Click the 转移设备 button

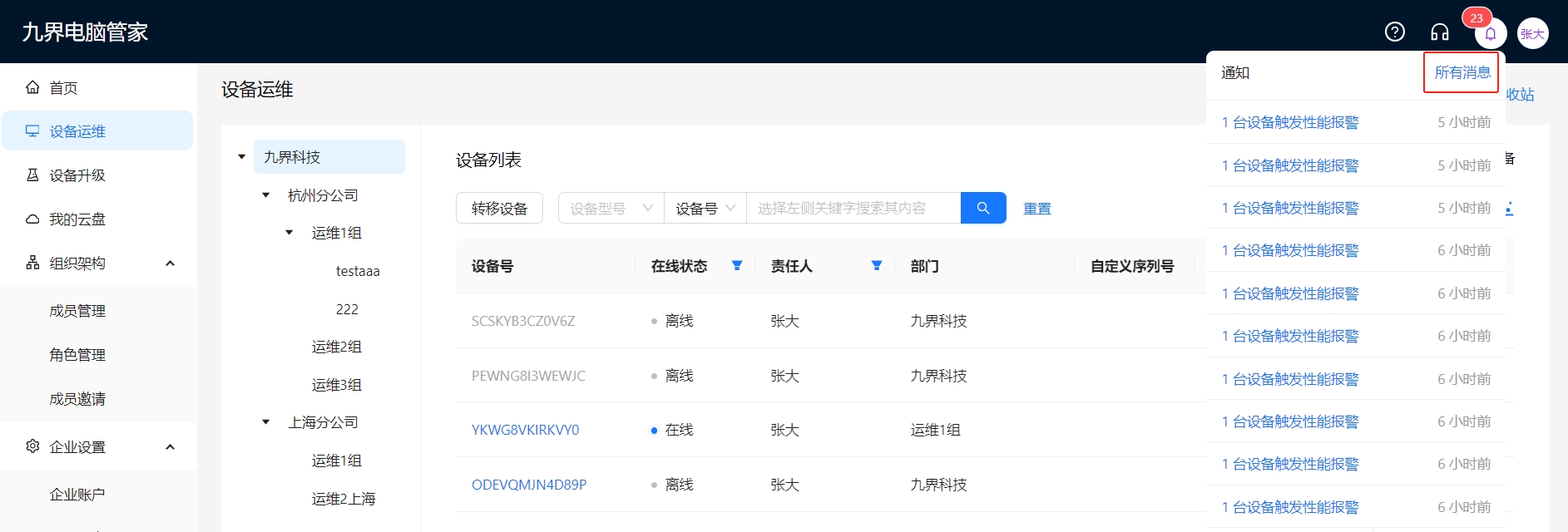pos(499,208)
